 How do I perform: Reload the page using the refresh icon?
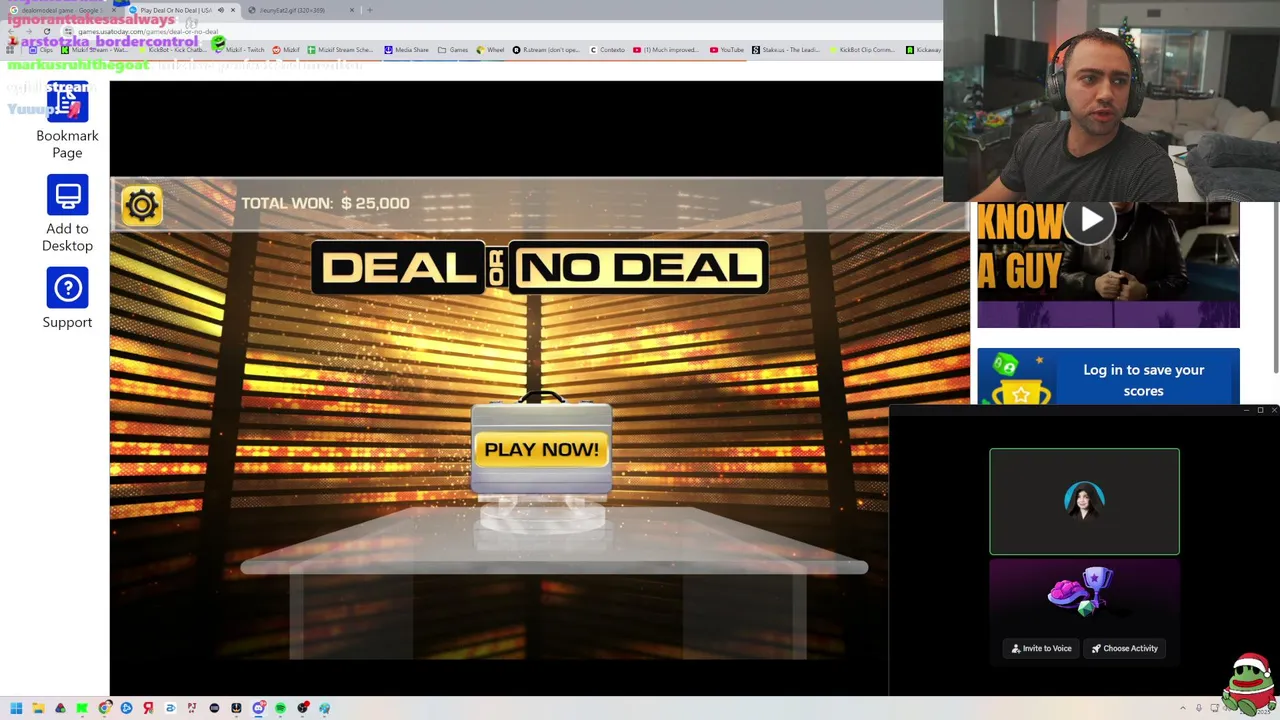pyautogui.click(x=46, y=32)
